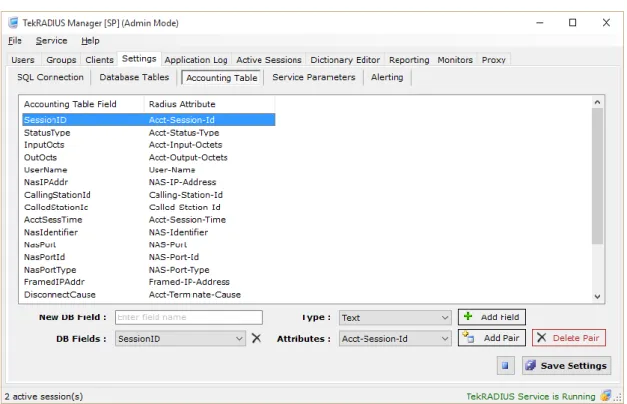
Task: Open the Alerting sub-tab
Action: click(x=387, y=77)
